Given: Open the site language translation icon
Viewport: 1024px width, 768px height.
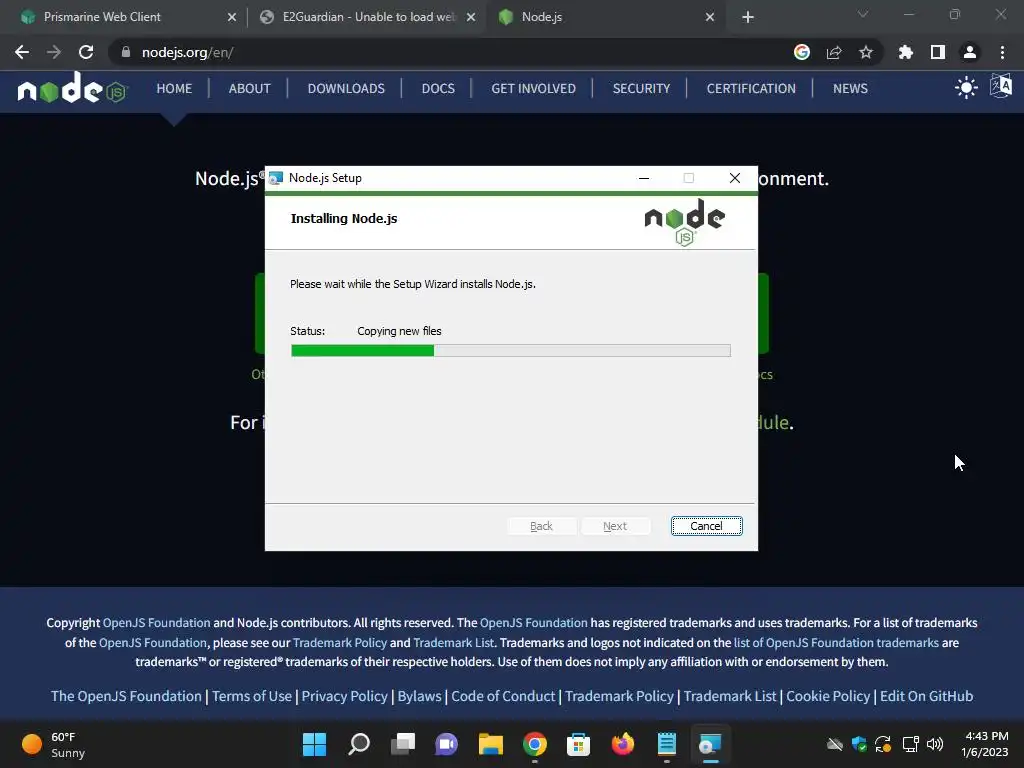Looking at the screenshot, I should [1000, 86].
